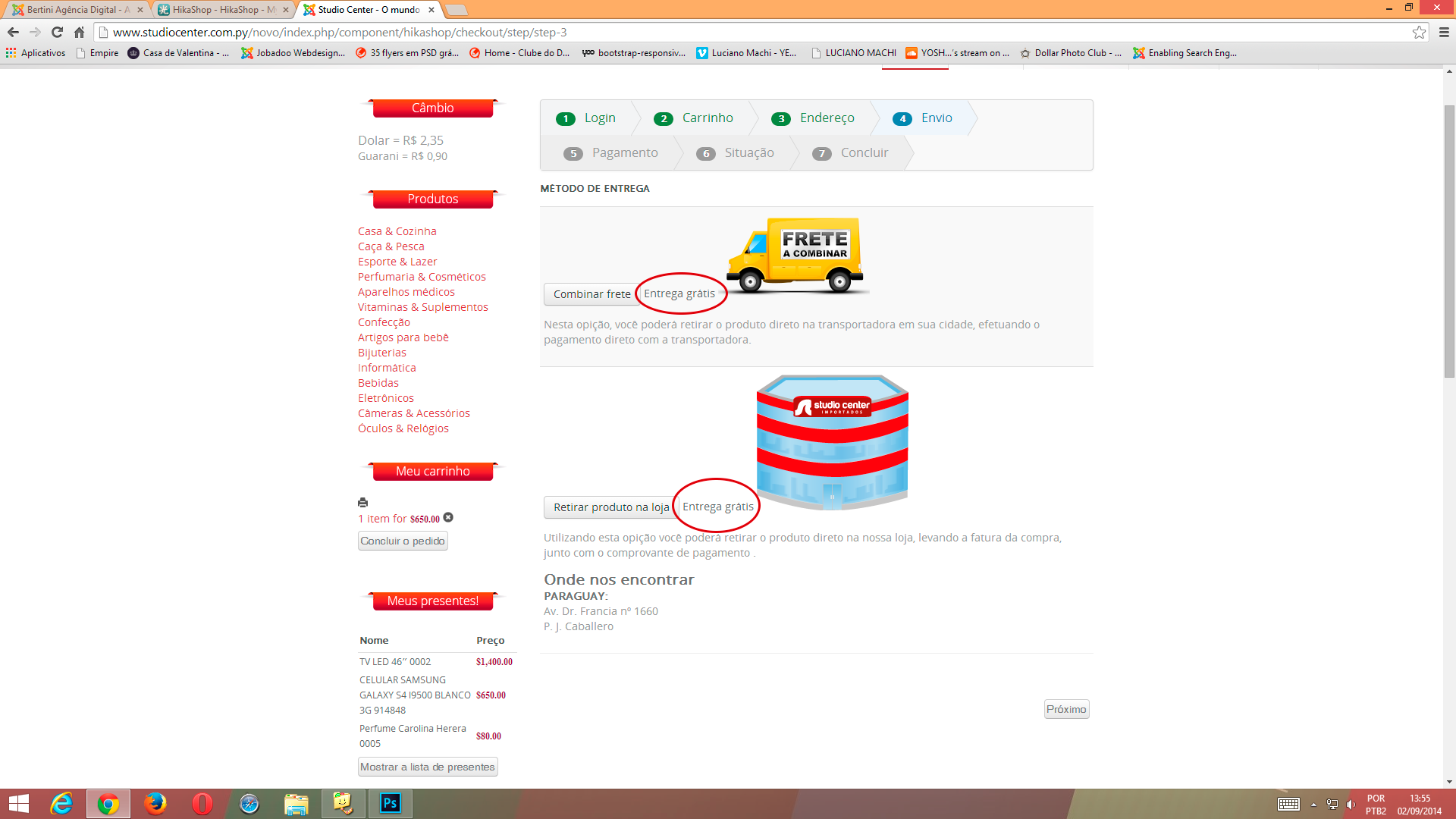
Task: Click Mostrar a lista de presentes
Action: point(428,767)
